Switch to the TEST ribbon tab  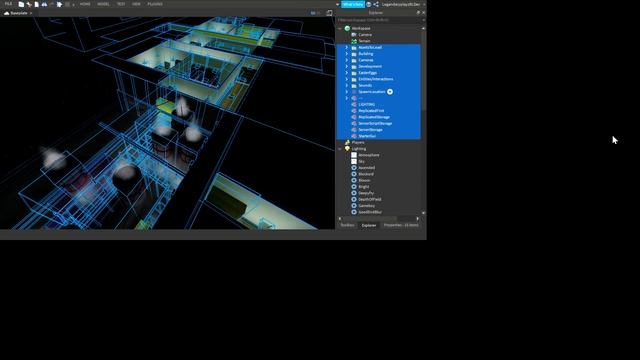coord(121,4)
